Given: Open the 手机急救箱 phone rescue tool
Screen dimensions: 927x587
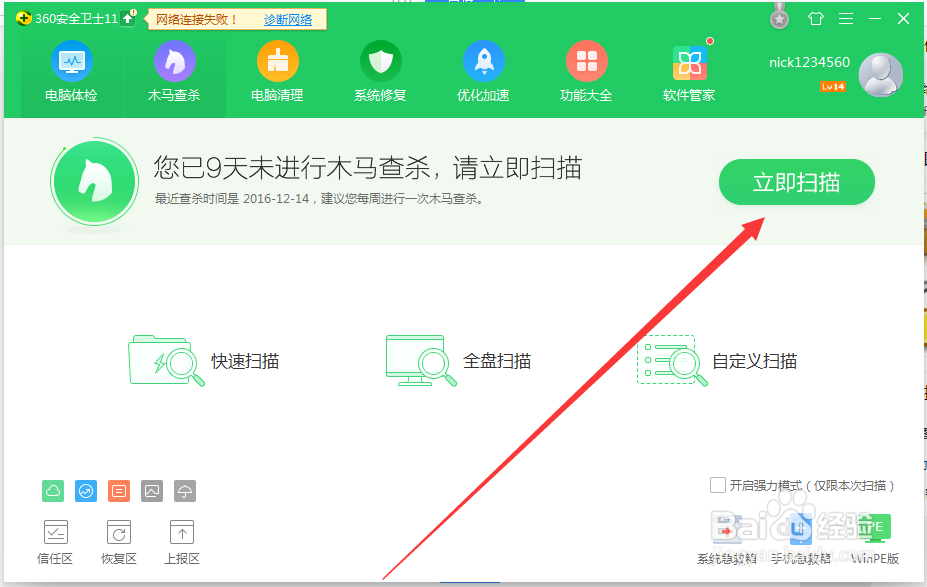Looking at the screenshot, I should [x=800, y=535].
